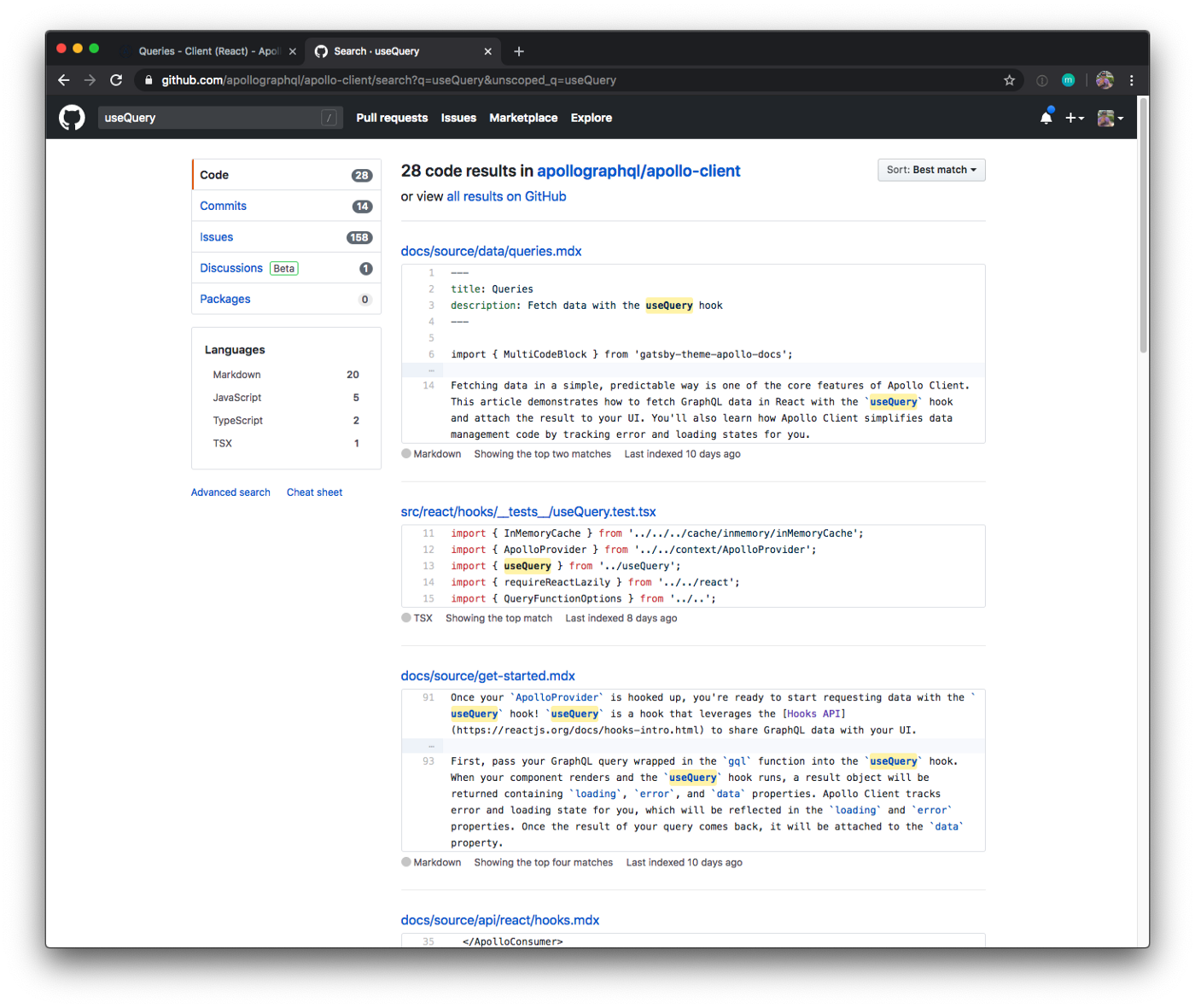Open src/react/hooks/__tests__/useQuery.test.tsx file
Viewport: 1195px width, 1008px height.
click(x=528, y=511)
